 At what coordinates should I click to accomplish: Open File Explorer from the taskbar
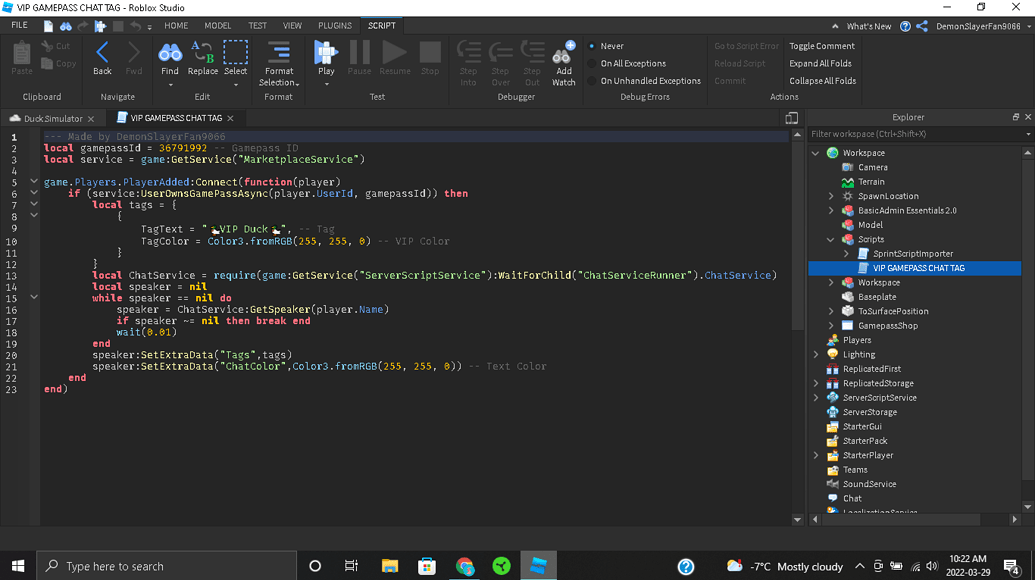point(389,566)
